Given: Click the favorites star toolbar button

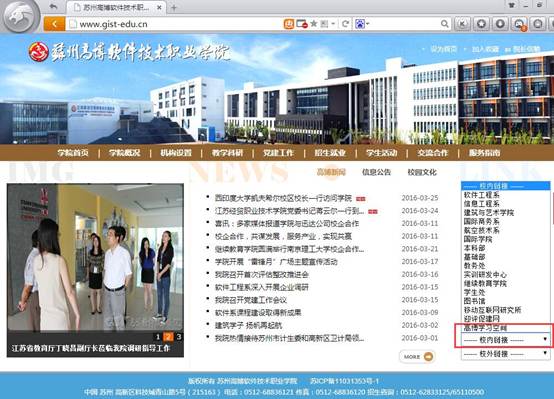Looking at the screenshot, I should pos(481,24).
